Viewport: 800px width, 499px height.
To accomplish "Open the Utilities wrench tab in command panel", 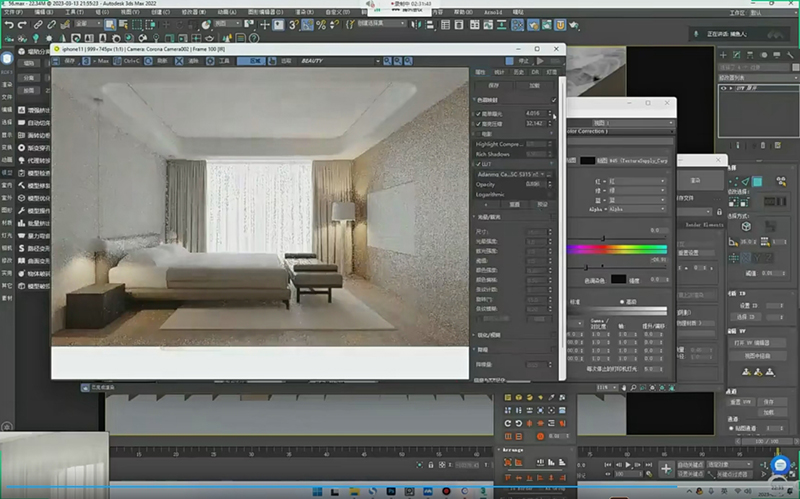I will (790, 55).
